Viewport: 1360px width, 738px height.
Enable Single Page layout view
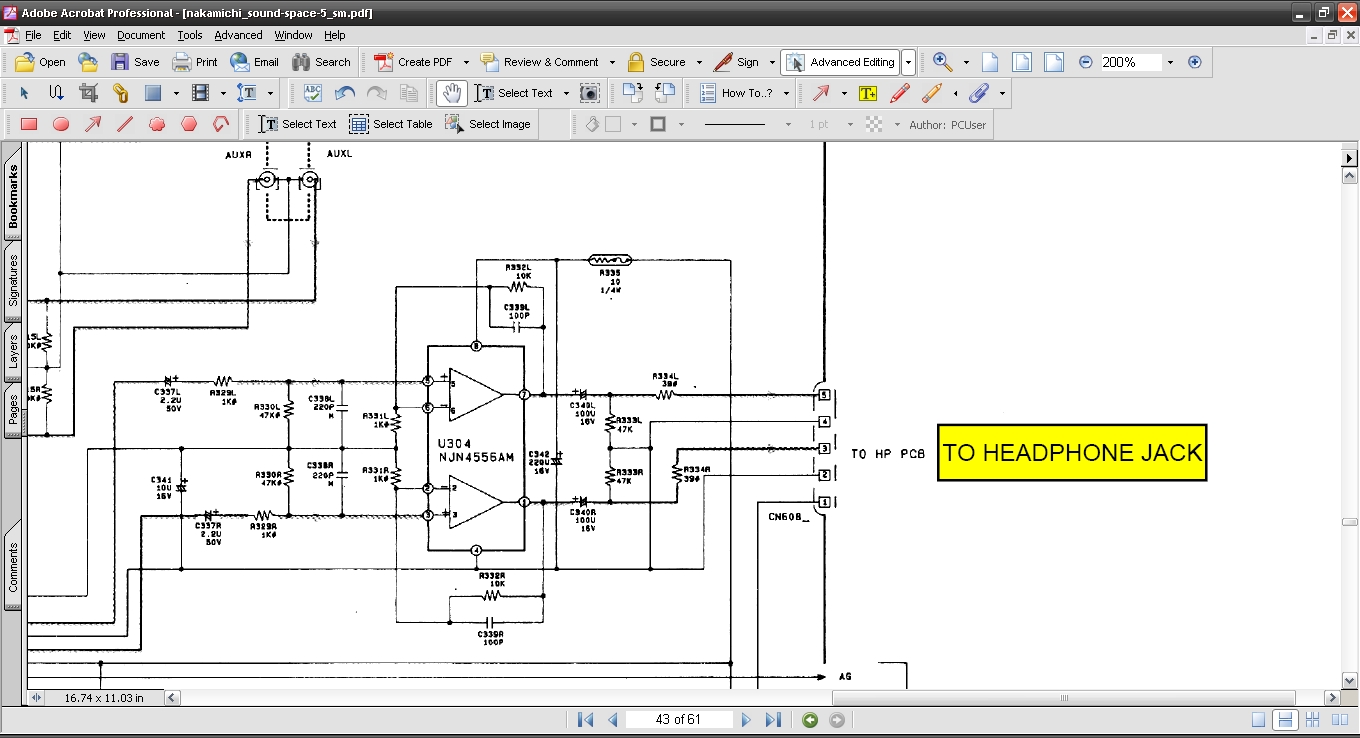(x=1259, y=720)
